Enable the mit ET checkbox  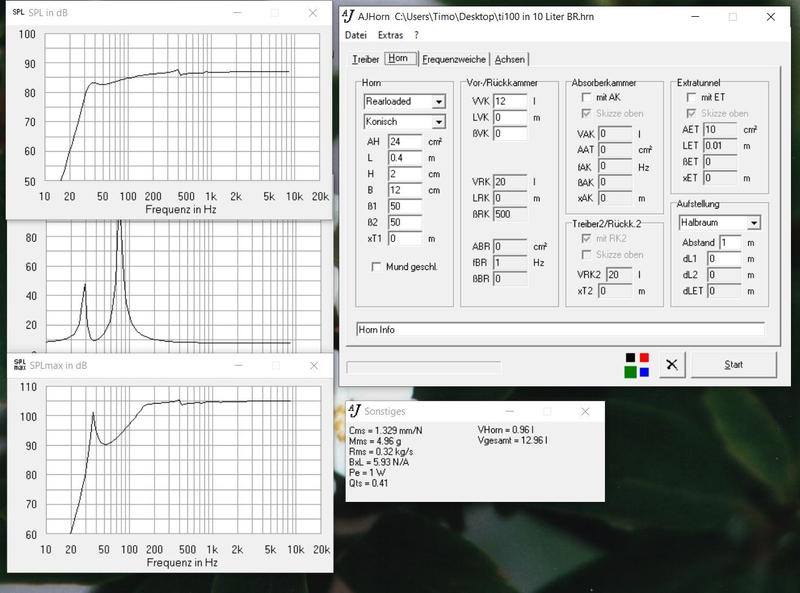click(x=692, y=97)
